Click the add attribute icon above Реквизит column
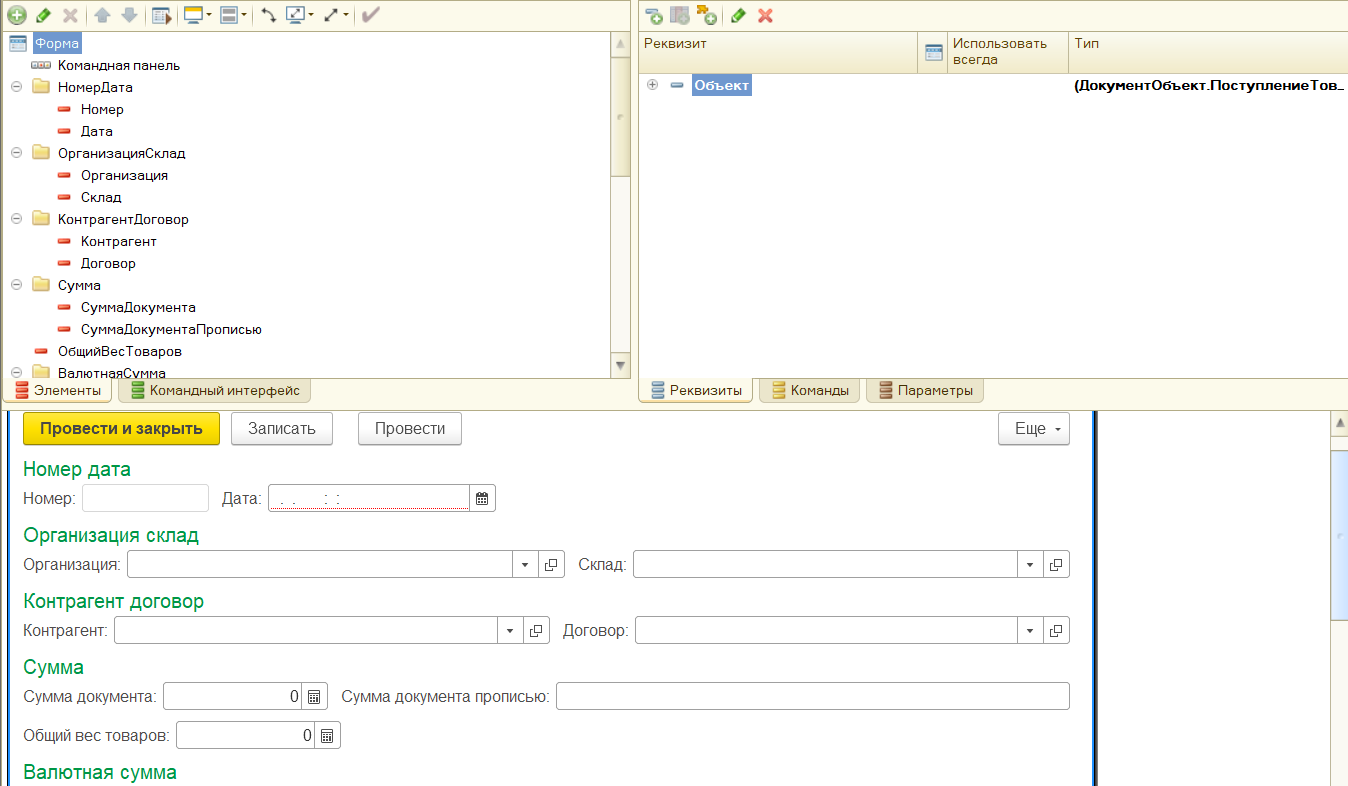Viewport: 1348px width, 786px height. pyautogui.click(x=654, y=15)
